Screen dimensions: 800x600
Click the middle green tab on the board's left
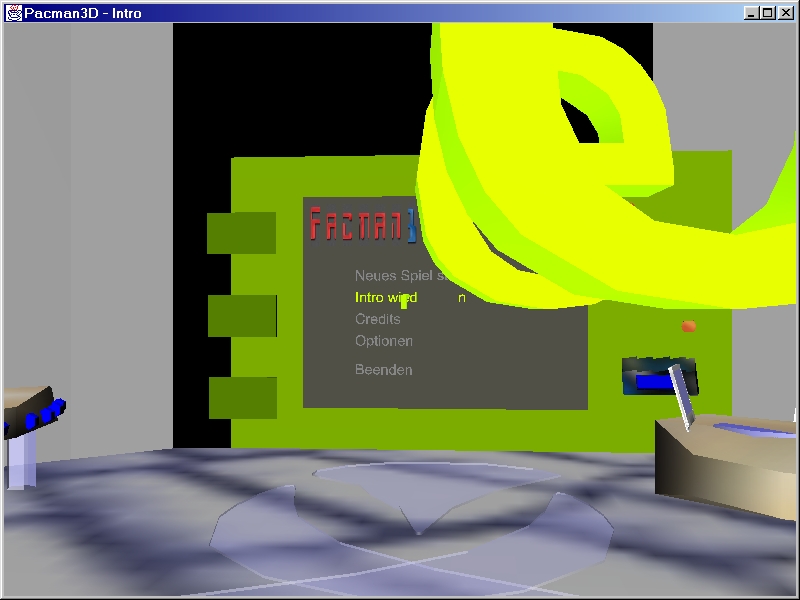242,316
